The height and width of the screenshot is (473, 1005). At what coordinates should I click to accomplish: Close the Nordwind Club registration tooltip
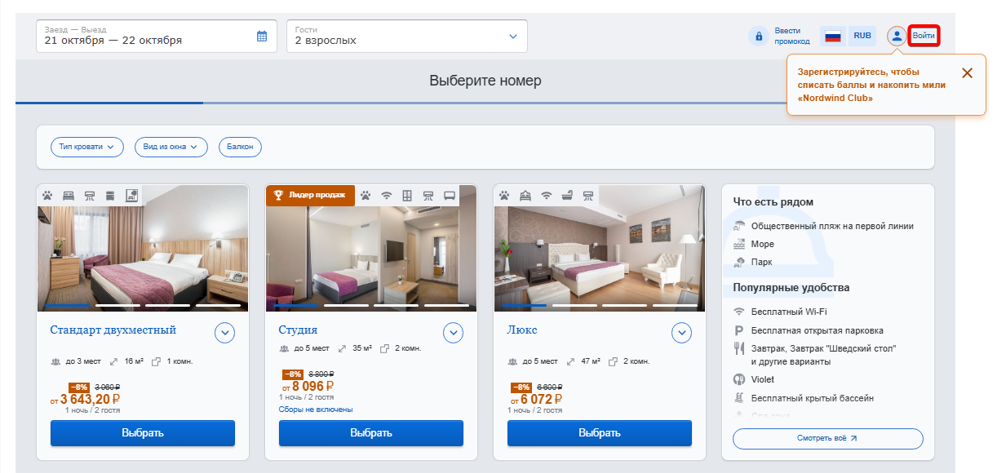coord(967,73)
